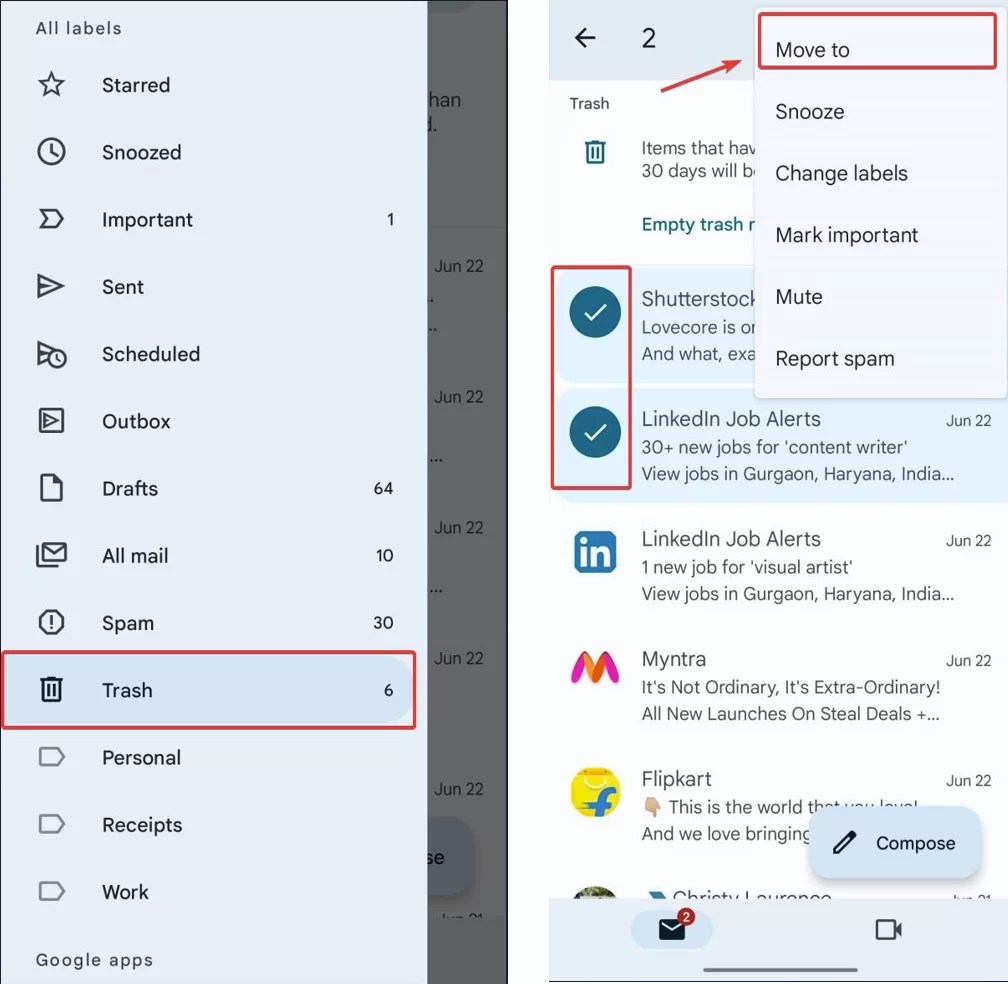Tap the back arrow to exit selection
Screen dimensions: 1008x984
click(586, 38)
